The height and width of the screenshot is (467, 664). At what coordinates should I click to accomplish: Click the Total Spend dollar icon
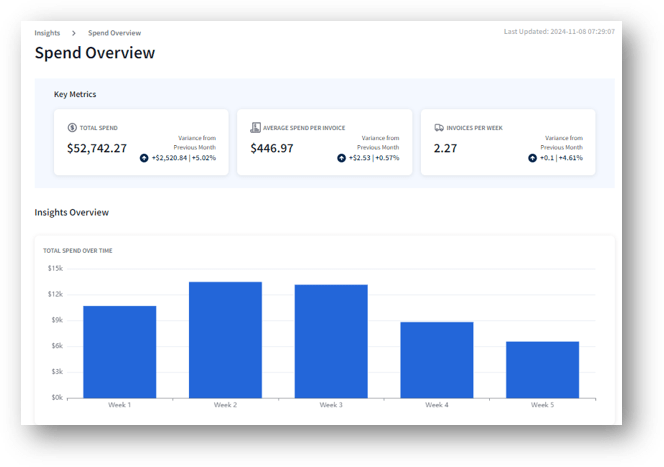pos(72,128)
